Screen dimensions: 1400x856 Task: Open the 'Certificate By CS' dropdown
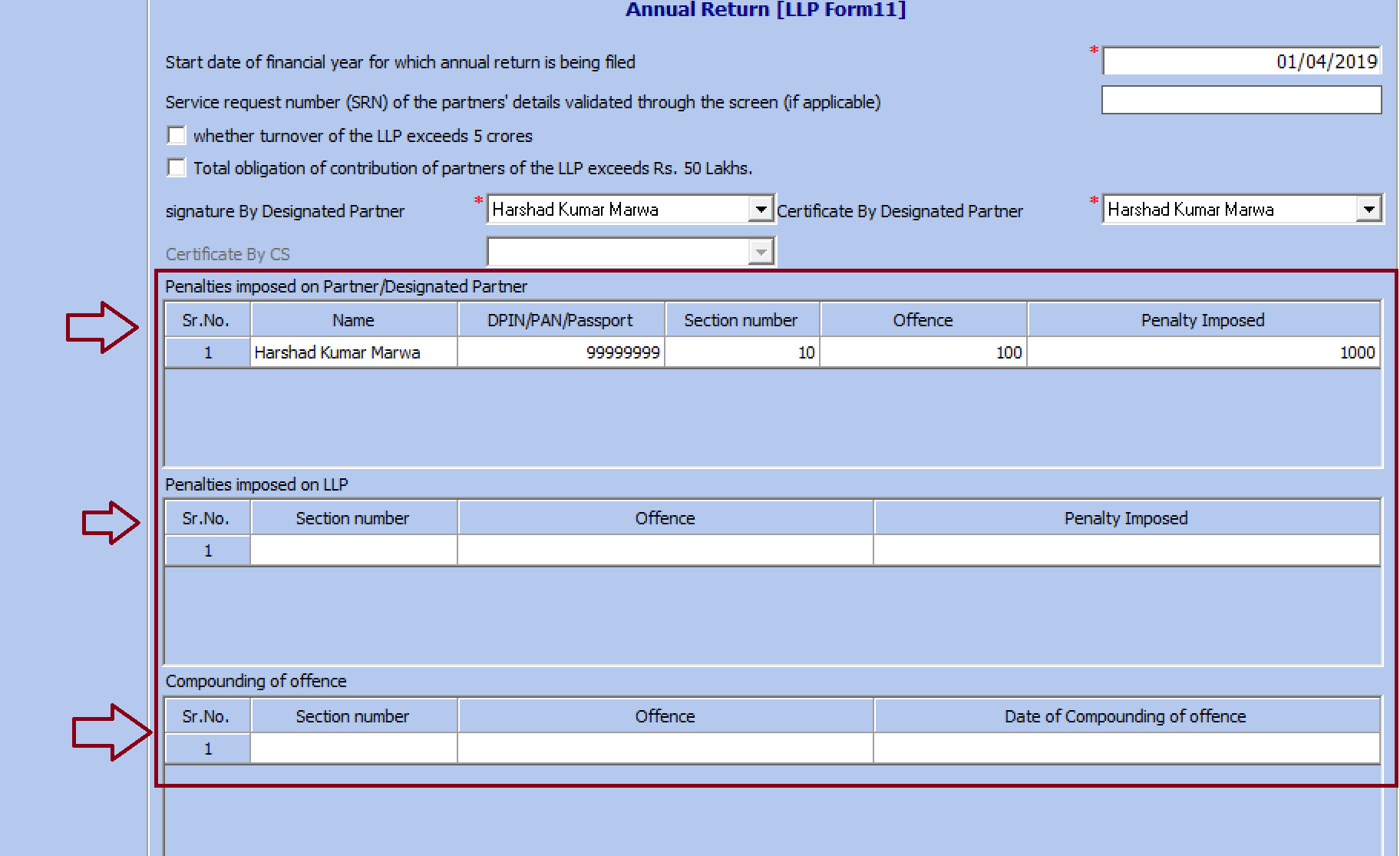click(x=760, y=252)
